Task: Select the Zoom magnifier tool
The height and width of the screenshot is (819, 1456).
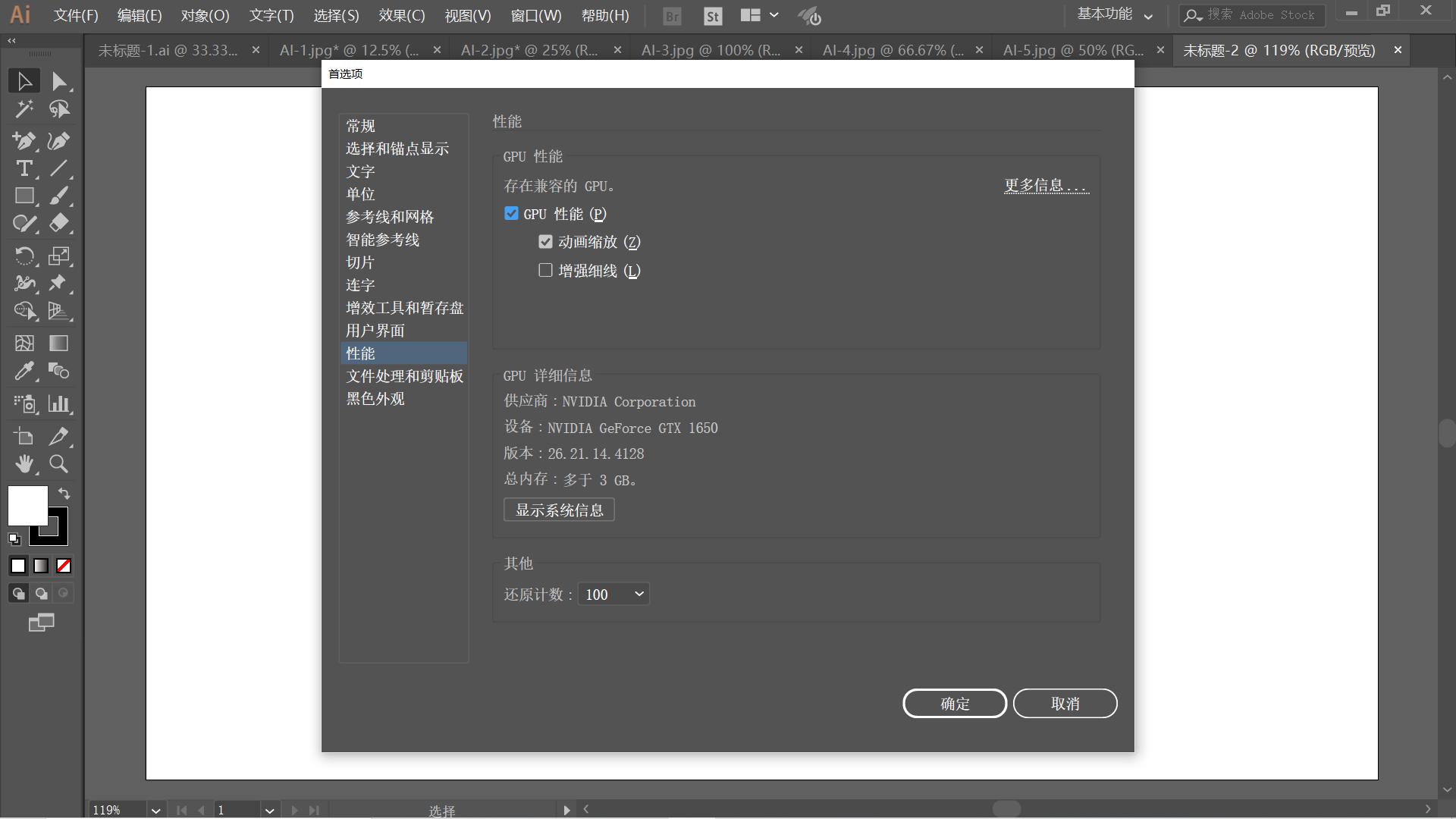Action: coord(58,464)
